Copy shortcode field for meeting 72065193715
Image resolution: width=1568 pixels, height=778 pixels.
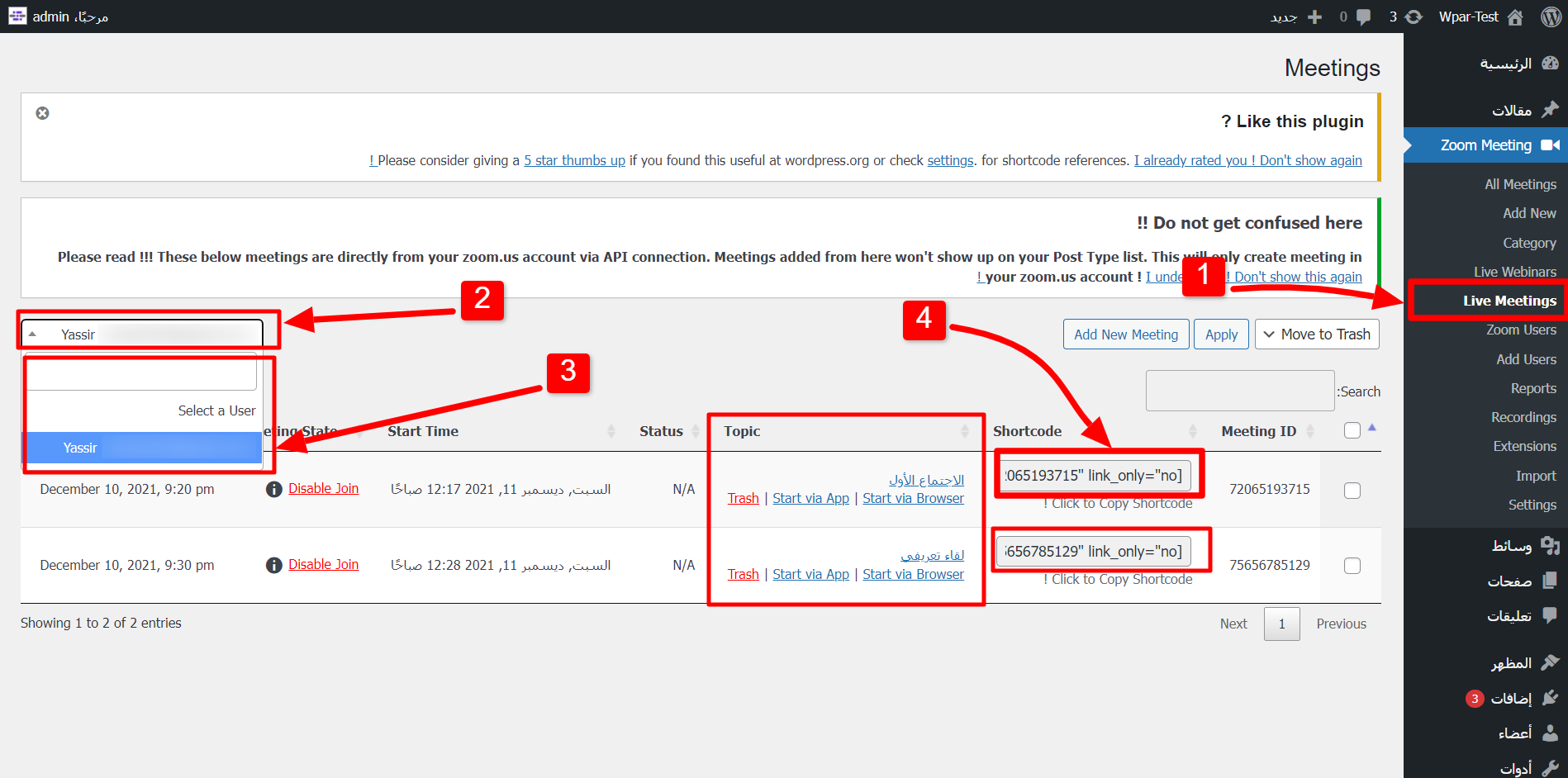(x=1094, y=476)
